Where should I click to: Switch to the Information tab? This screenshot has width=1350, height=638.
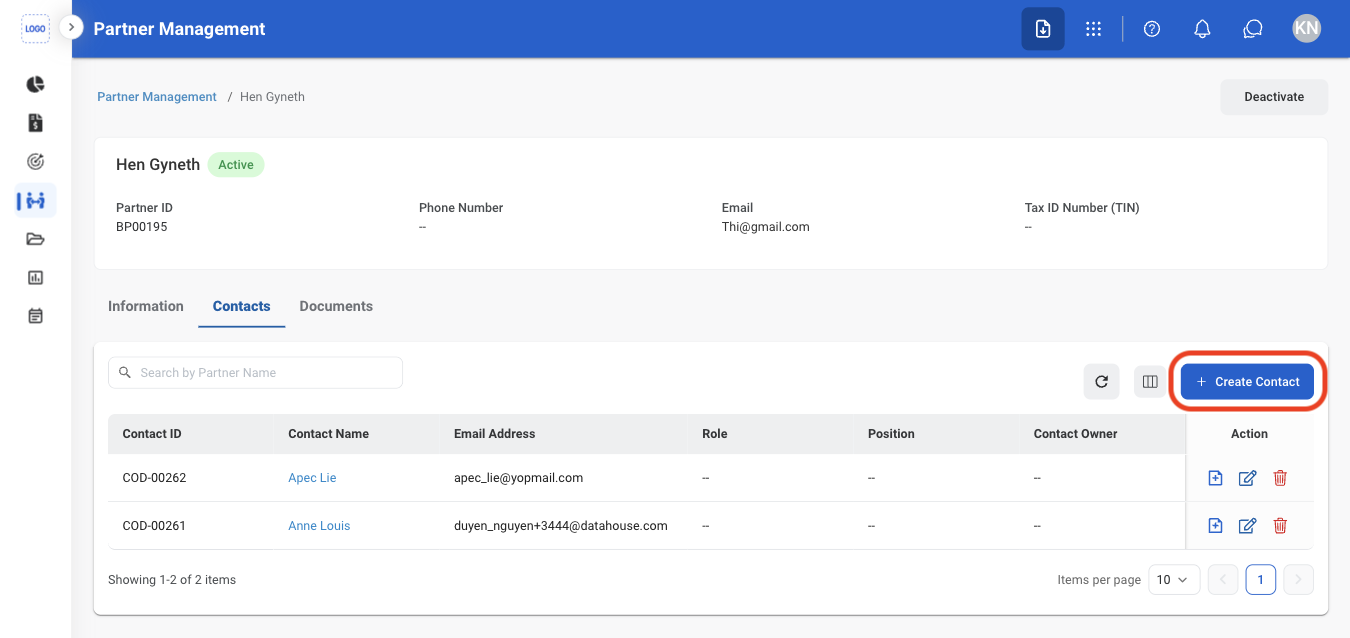tap(146, 306)
